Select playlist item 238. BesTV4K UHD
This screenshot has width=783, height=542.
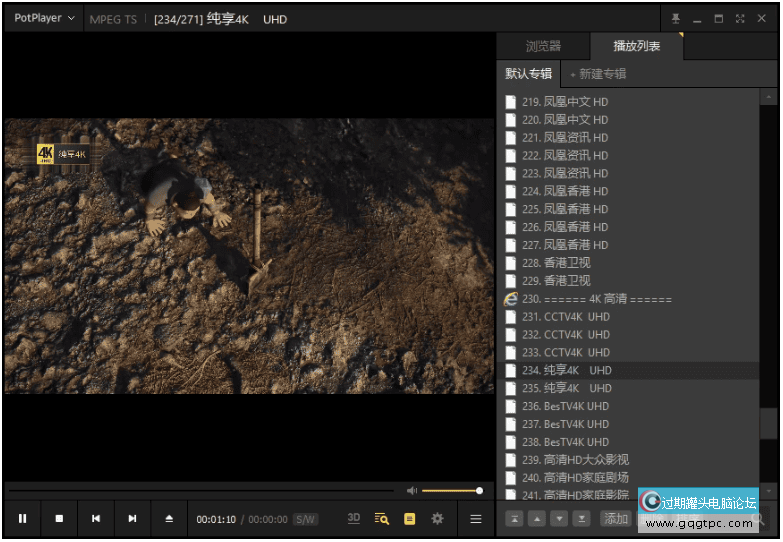pyautogui.click(x=628, y=443)
